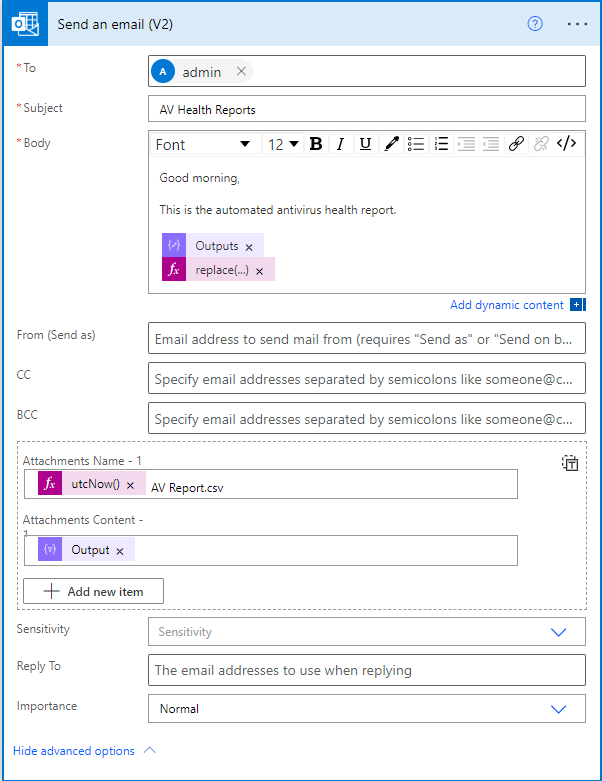Switch body editor to code view
Image resolution: width=602 pixels, height=781 pixels.
(567, 144)
